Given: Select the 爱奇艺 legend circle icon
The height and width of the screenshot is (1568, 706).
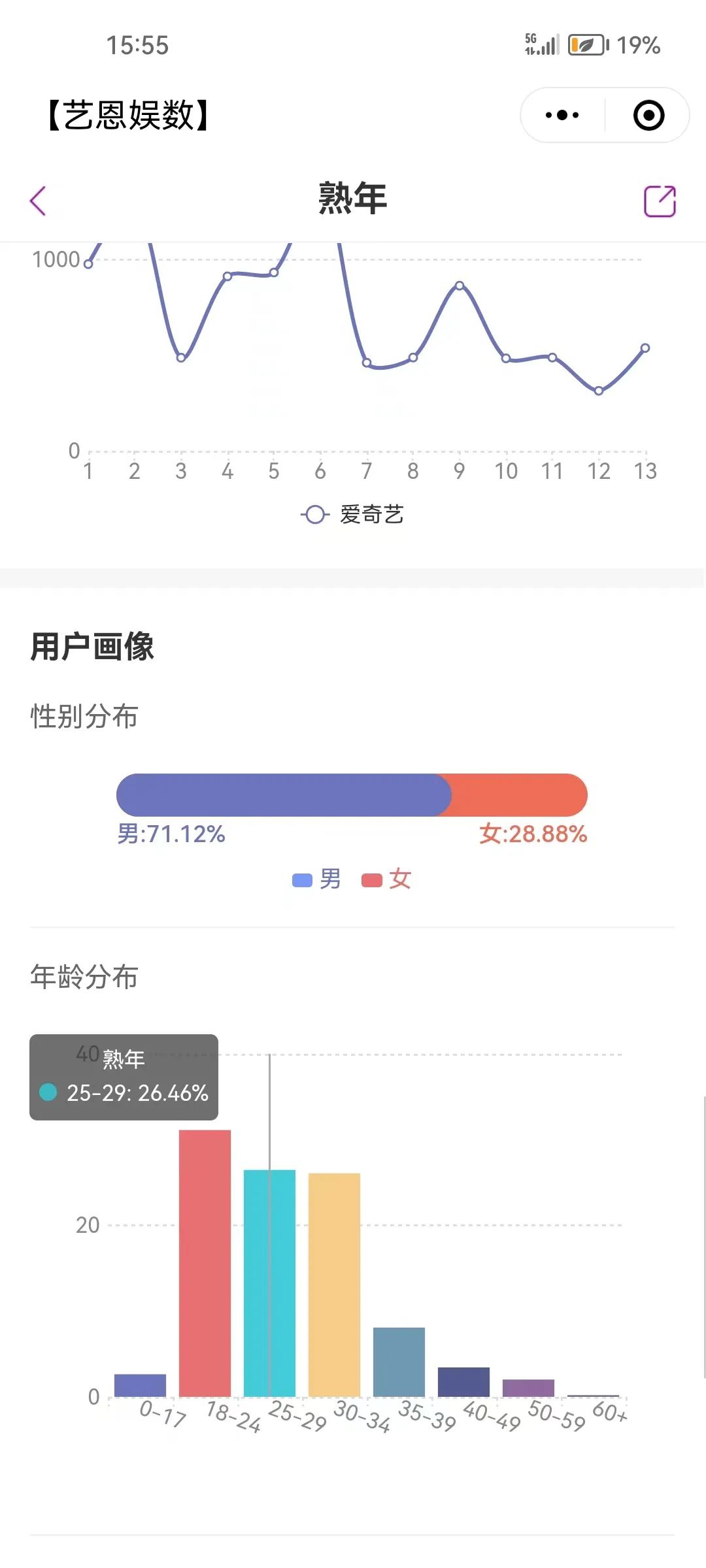Looking at the screenshot, I should click(314, 515).
